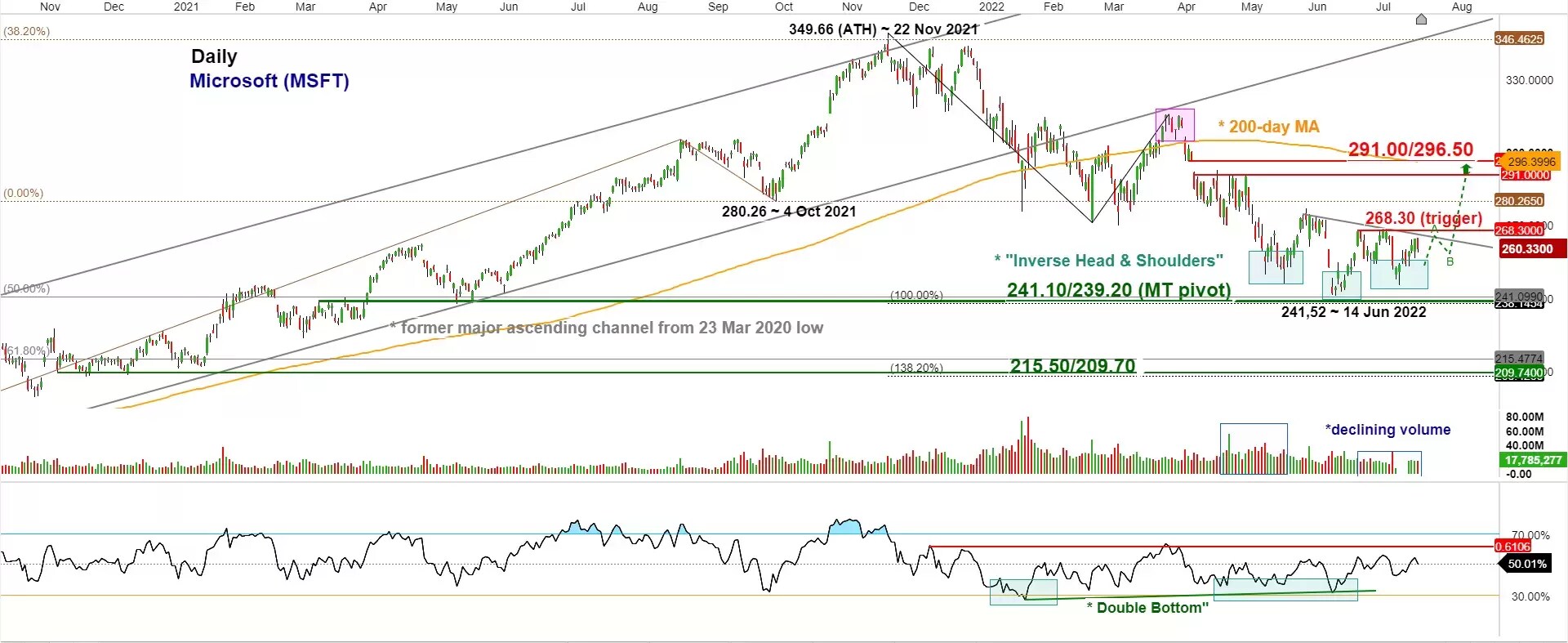1568x643 pixels.
Task: Click the '215.50/209.70' support label
Action: pos(1073,366)
